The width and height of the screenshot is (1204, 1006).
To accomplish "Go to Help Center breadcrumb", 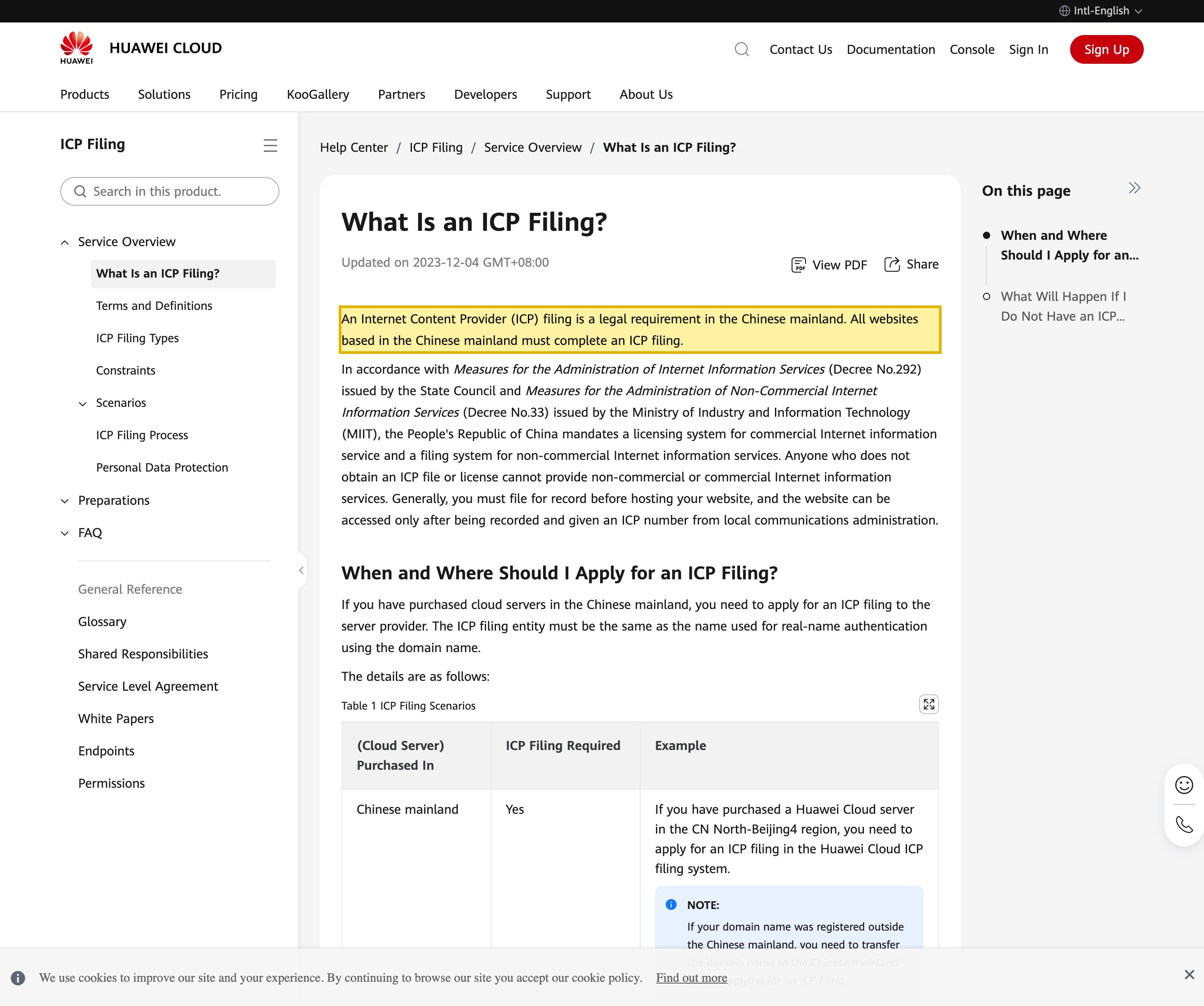I will 354,147.
